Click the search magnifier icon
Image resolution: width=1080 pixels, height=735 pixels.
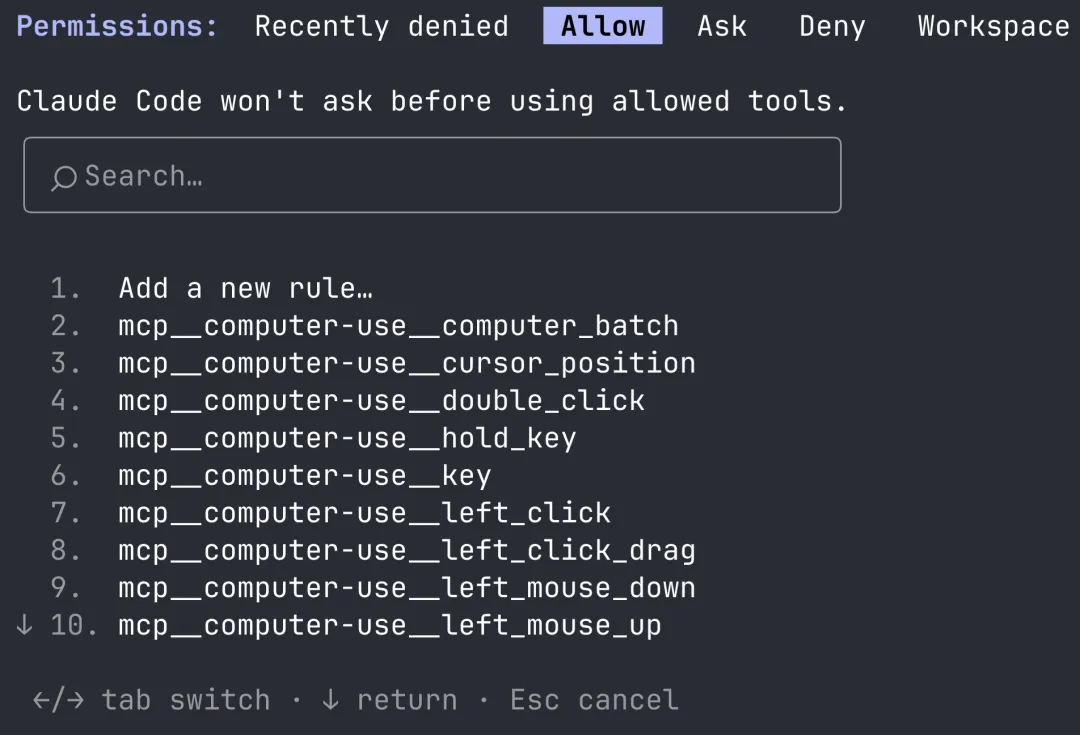click(x=64, y=178)
